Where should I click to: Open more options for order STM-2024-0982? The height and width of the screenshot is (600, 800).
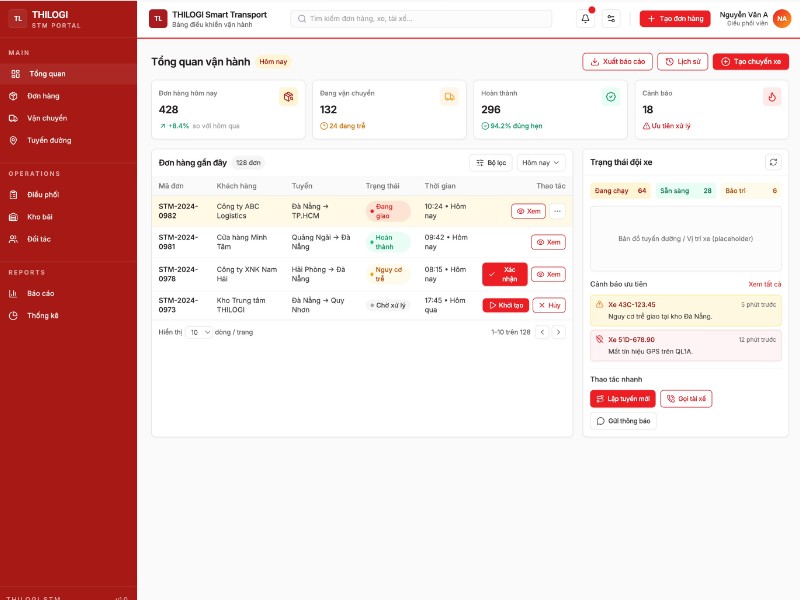(x=557, y=211)
